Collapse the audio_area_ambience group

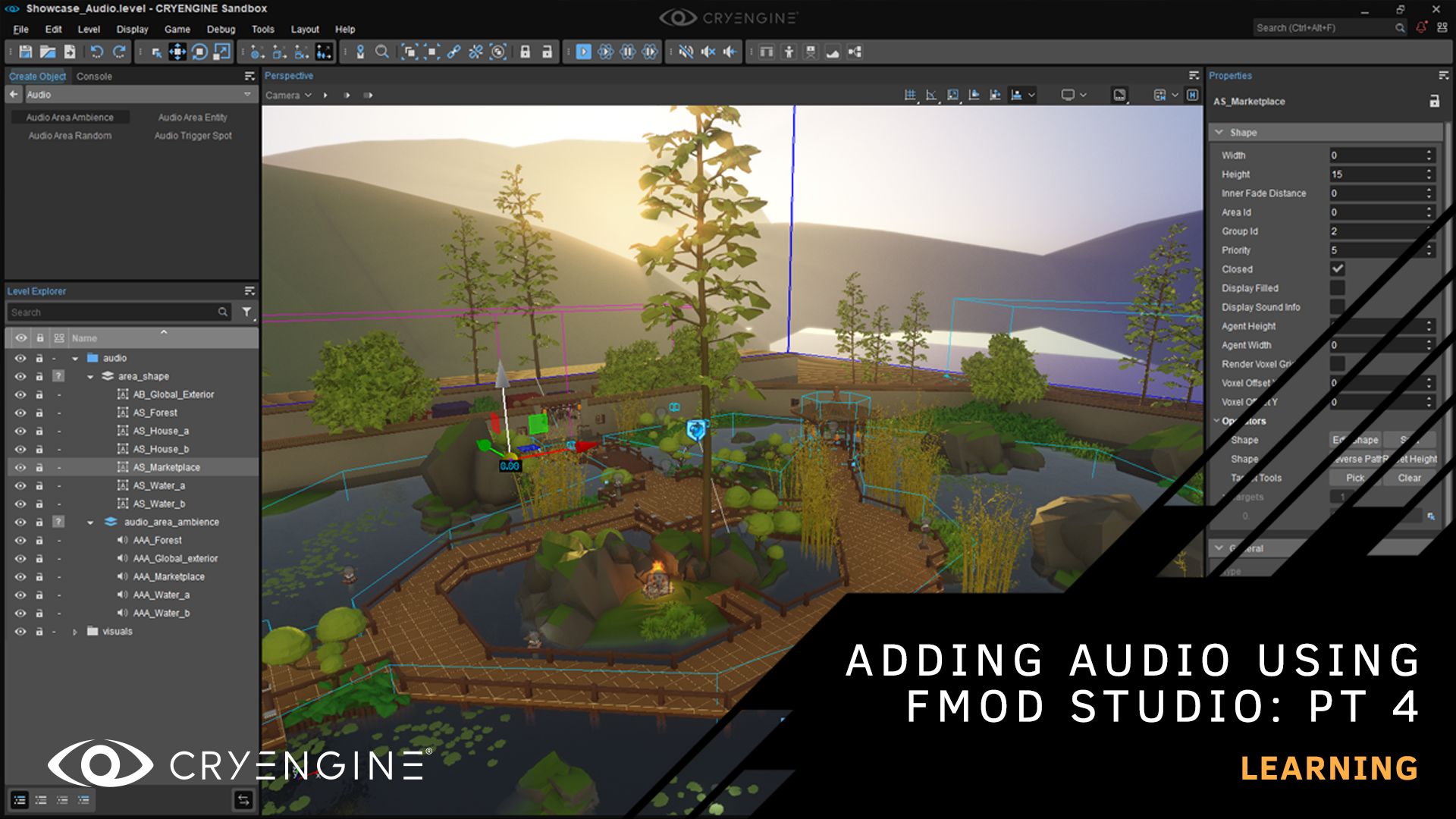coord(89,522)
